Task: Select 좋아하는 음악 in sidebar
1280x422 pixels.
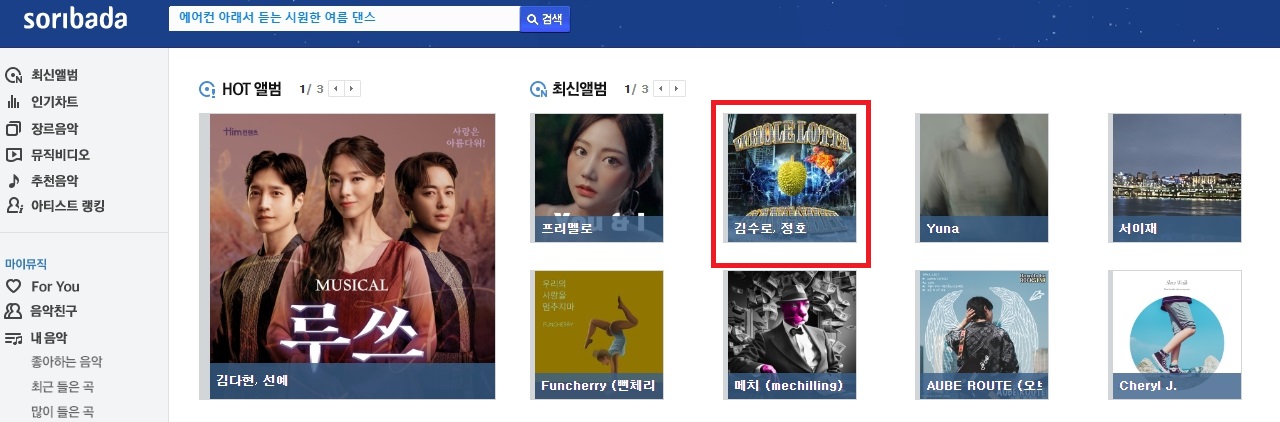Action: (x=67, y=362)
